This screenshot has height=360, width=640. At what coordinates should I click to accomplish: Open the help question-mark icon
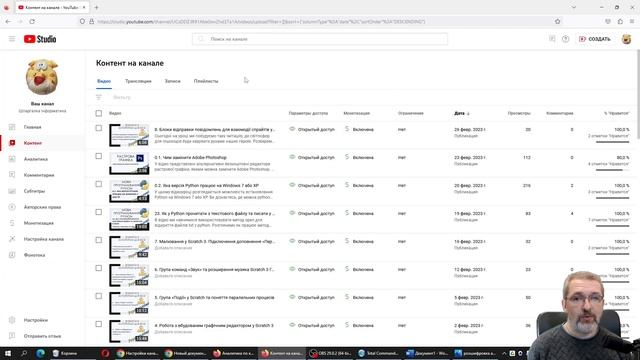[x=565, y=39]
